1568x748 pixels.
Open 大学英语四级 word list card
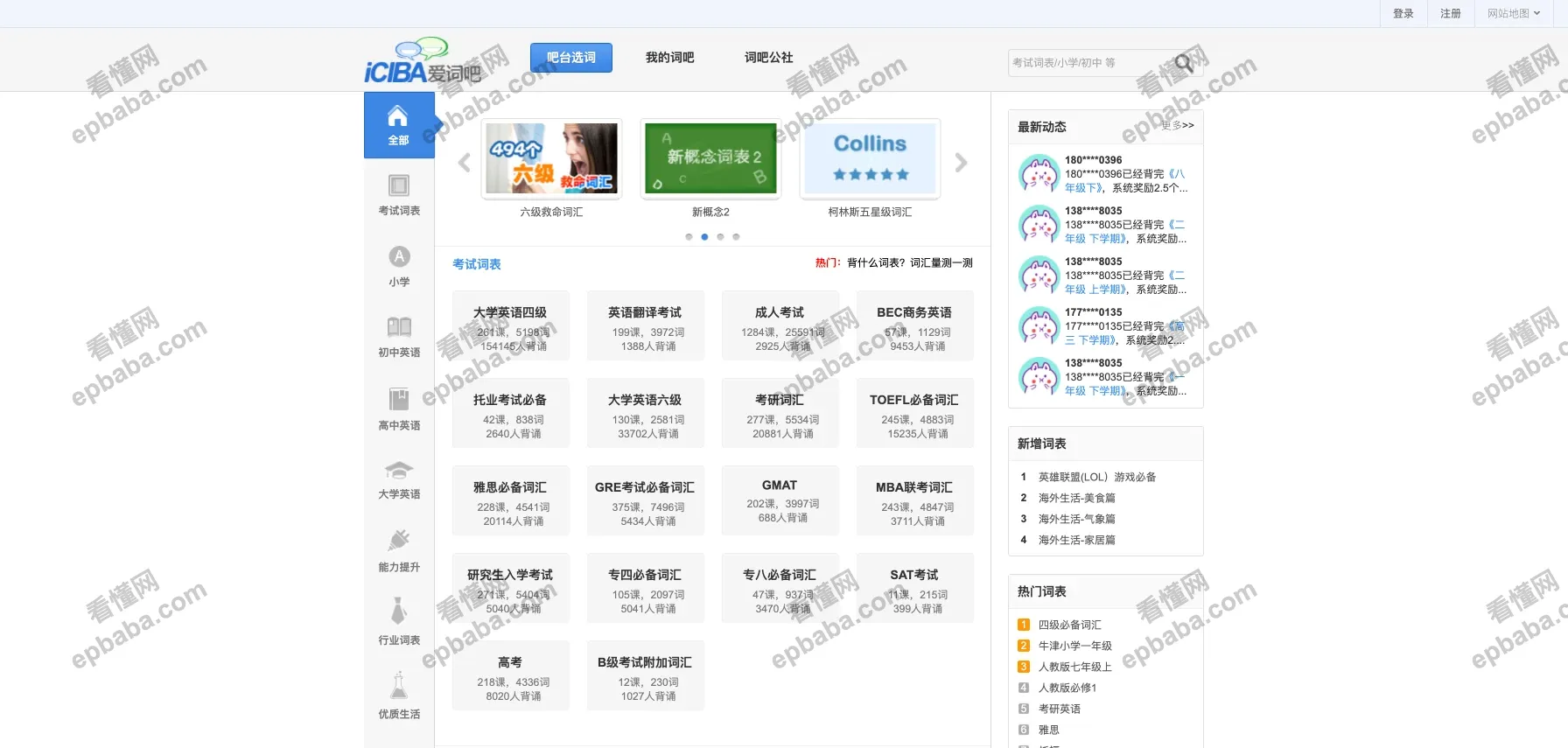[x=511, y=326]
